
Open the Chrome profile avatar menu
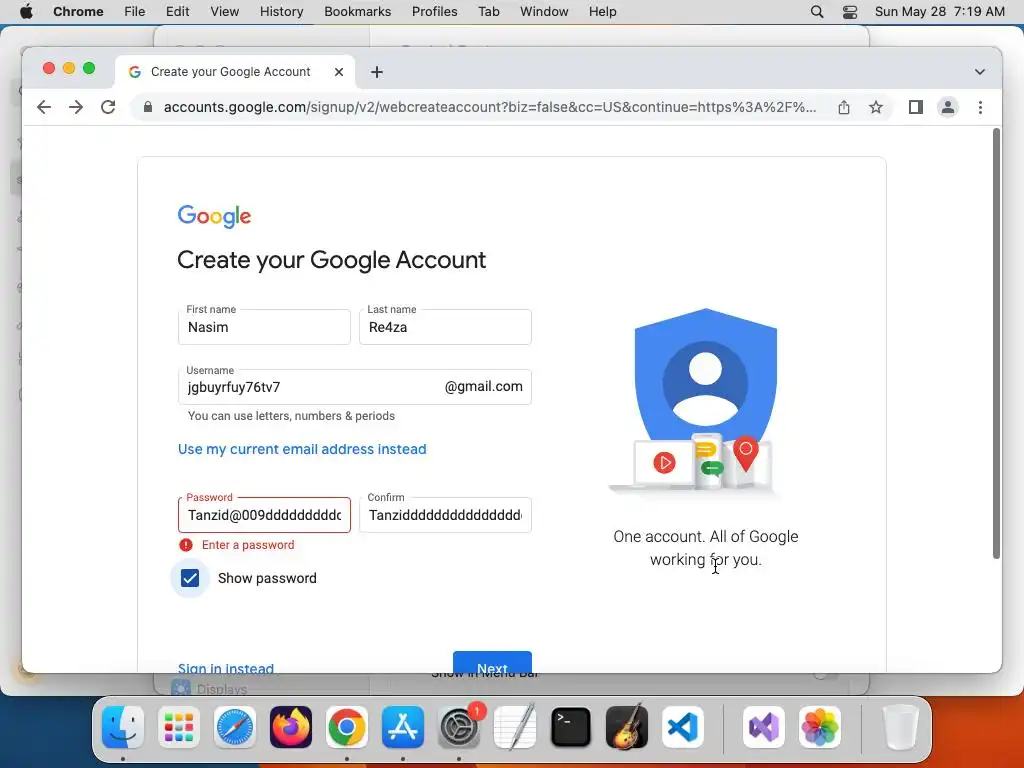pyautogui.click(x=948, y=107)
